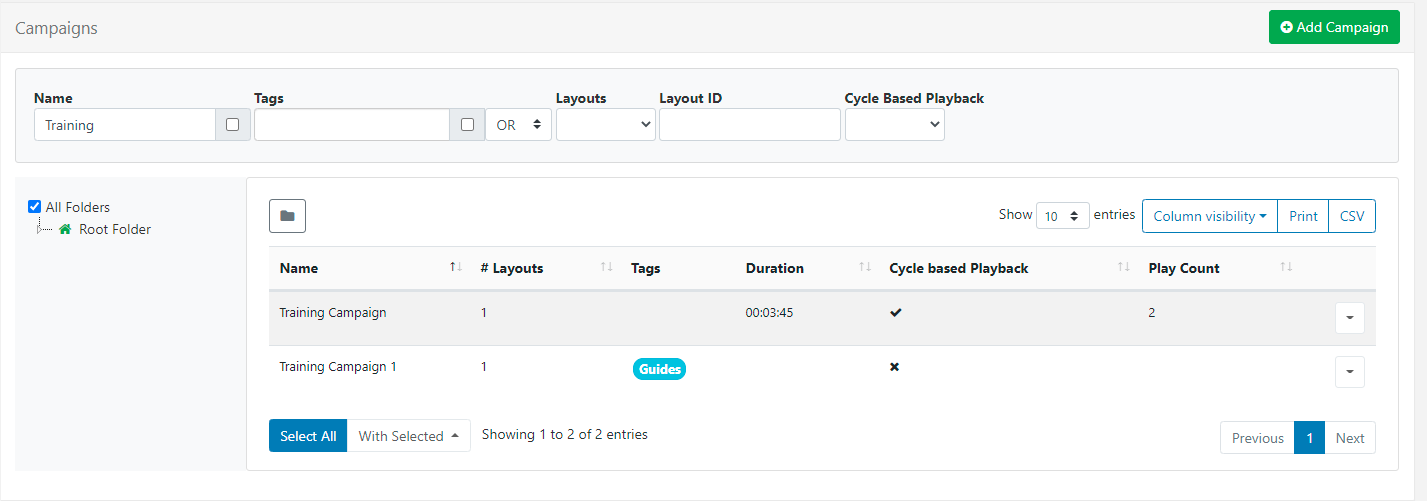Screen dimensions: 1427x501
Task: Open row menu for Training Campaign 1
Action: click(1349, 372)
